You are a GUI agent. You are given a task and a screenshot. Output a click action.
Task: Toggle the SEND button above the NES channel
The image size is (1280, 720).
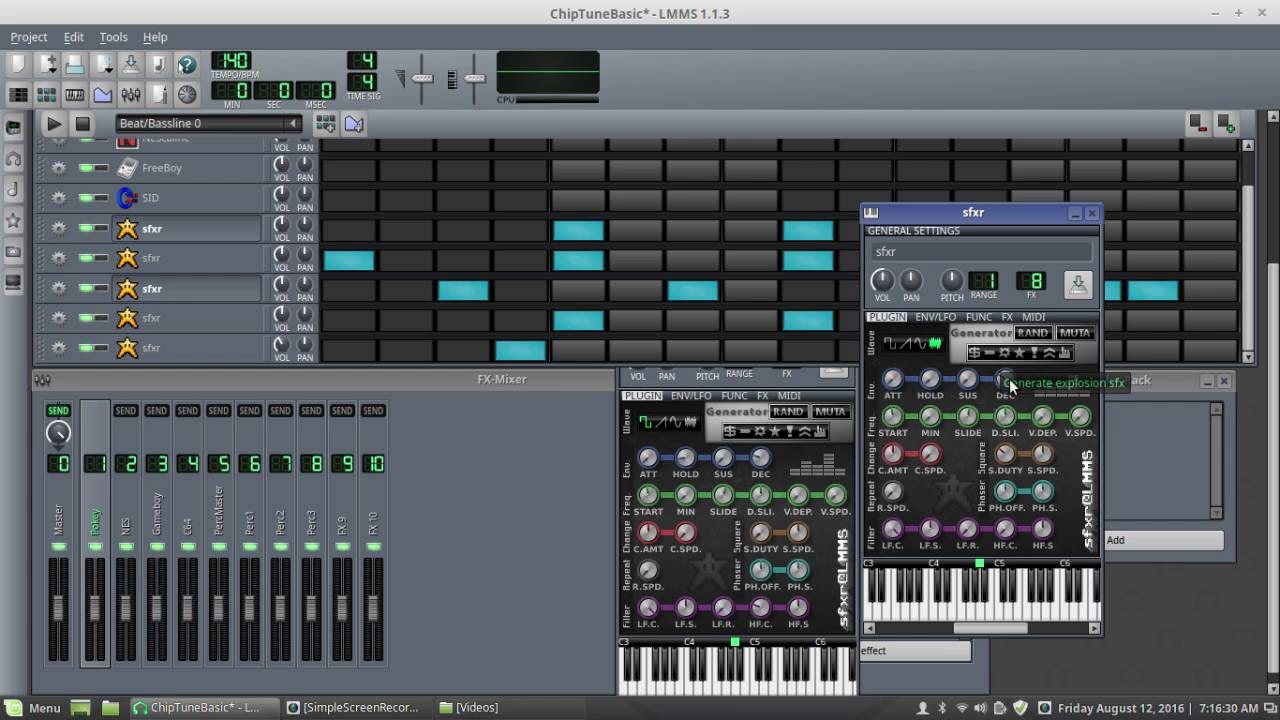[x=126, y=410]
